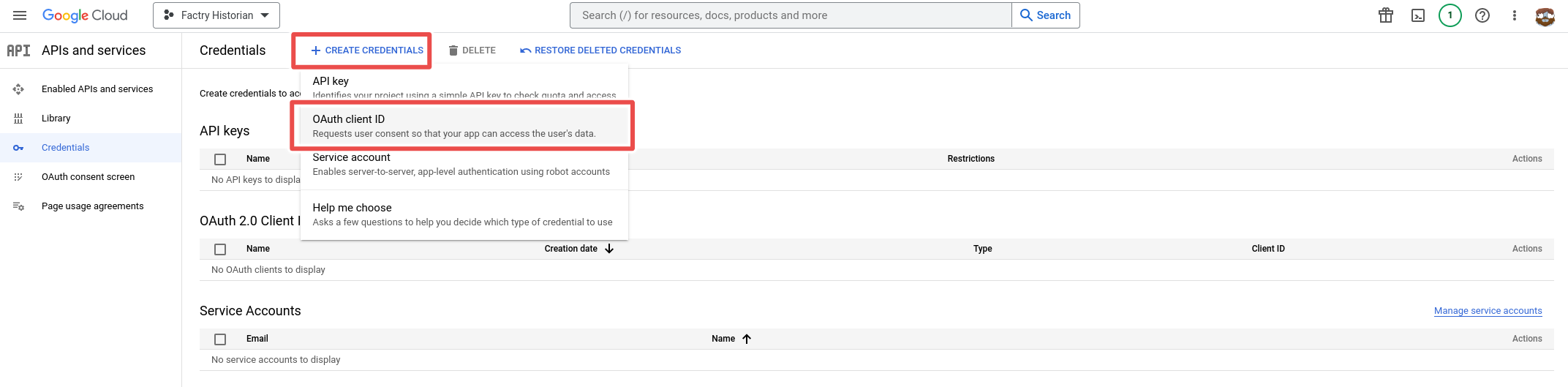
Task: Click the Email column header
Action: (257, 339)
